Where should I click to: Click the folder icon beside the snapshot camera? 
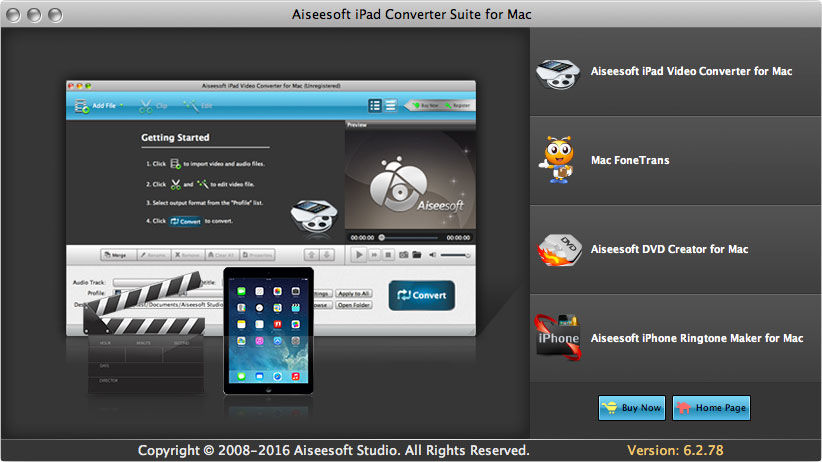419,255
